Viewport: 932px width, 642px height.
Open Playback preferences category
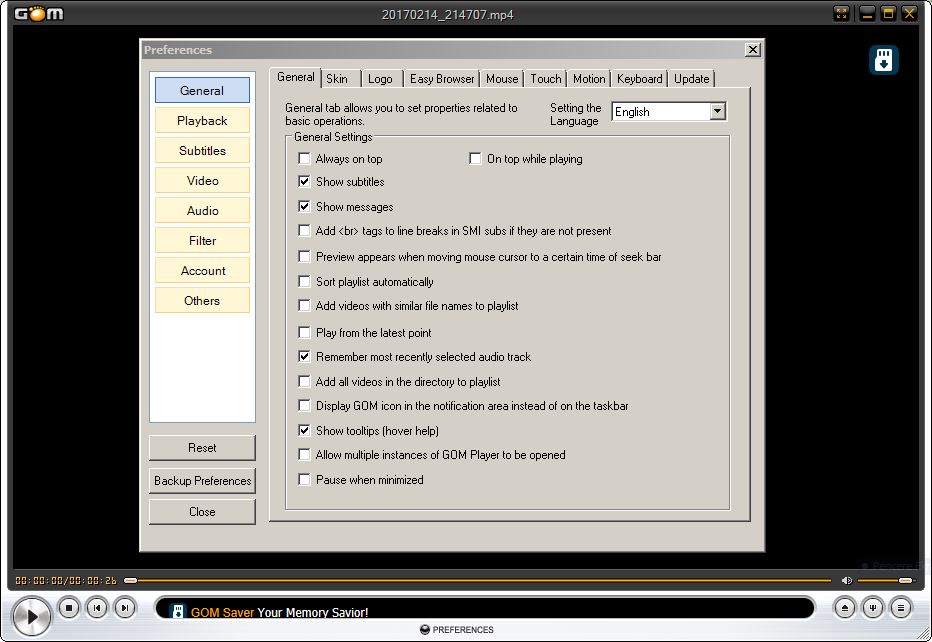coord(202,121)
